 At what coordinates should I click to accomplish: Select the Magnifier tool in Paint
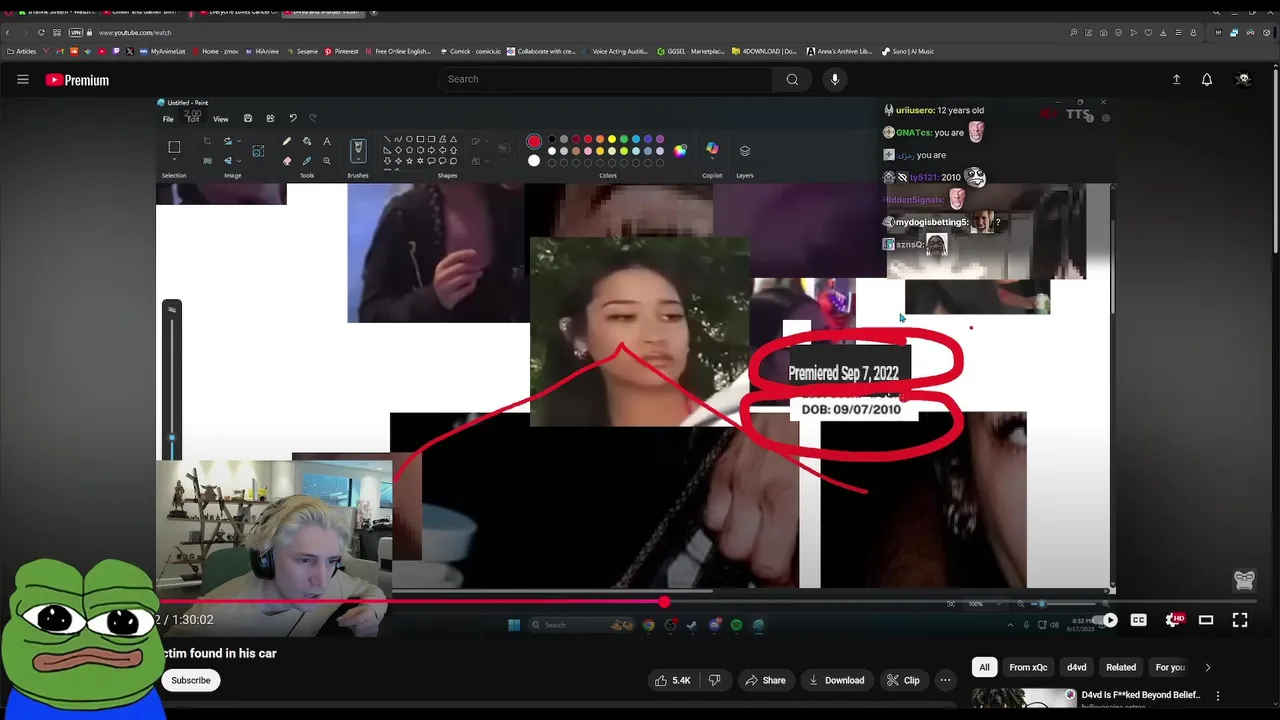[x=326, y=161]
